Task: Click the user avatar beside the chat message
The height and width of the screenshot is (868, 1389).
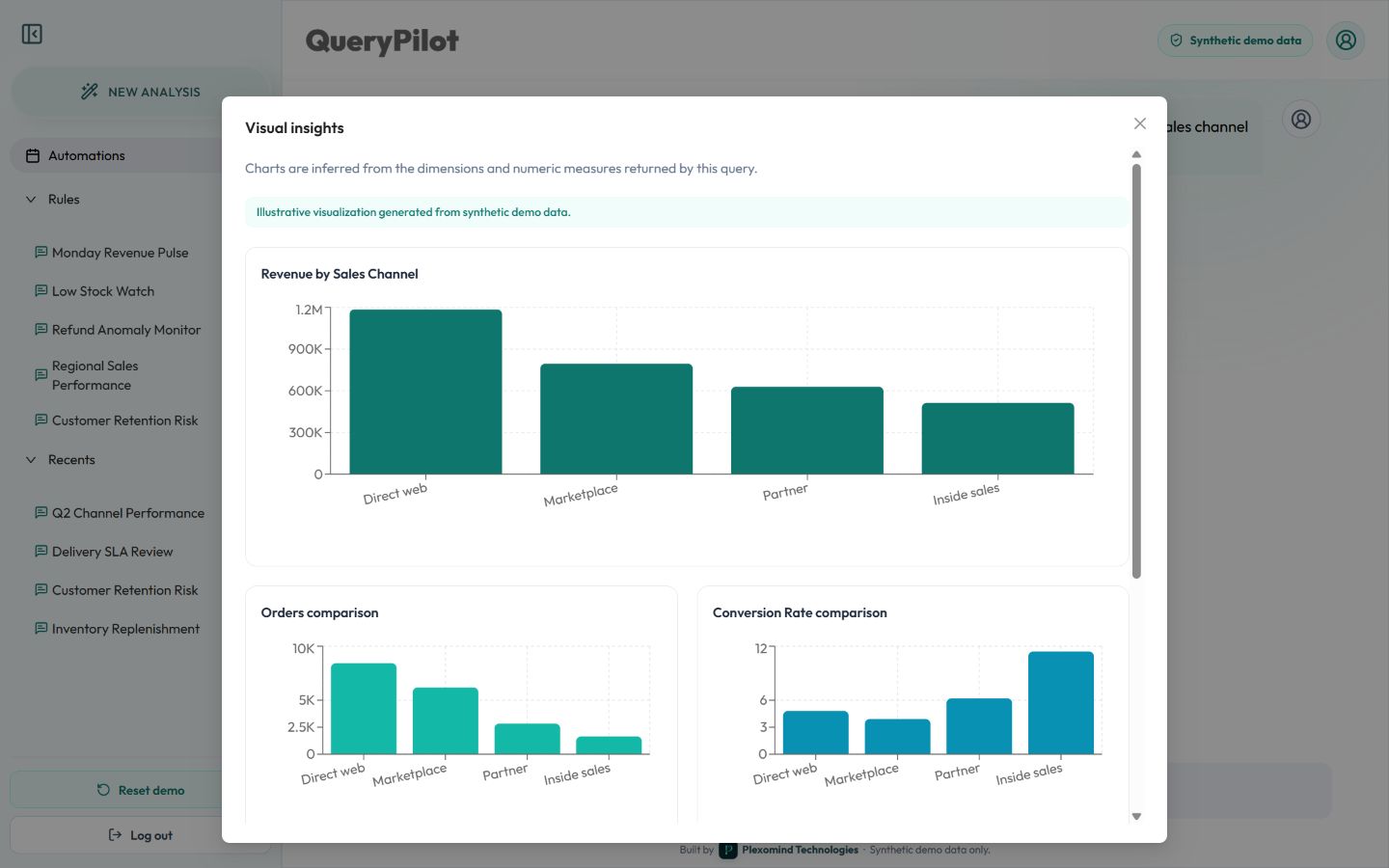Action: pos(1301,120)
